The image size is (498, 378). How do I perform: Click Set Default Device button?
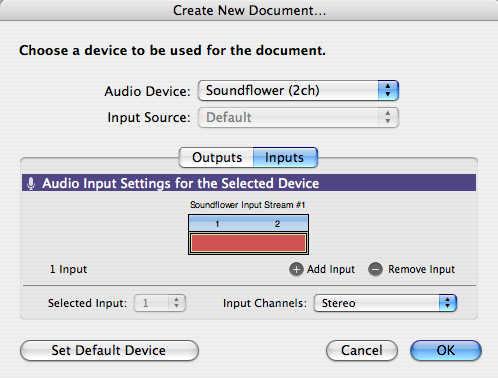pos(109,350)
